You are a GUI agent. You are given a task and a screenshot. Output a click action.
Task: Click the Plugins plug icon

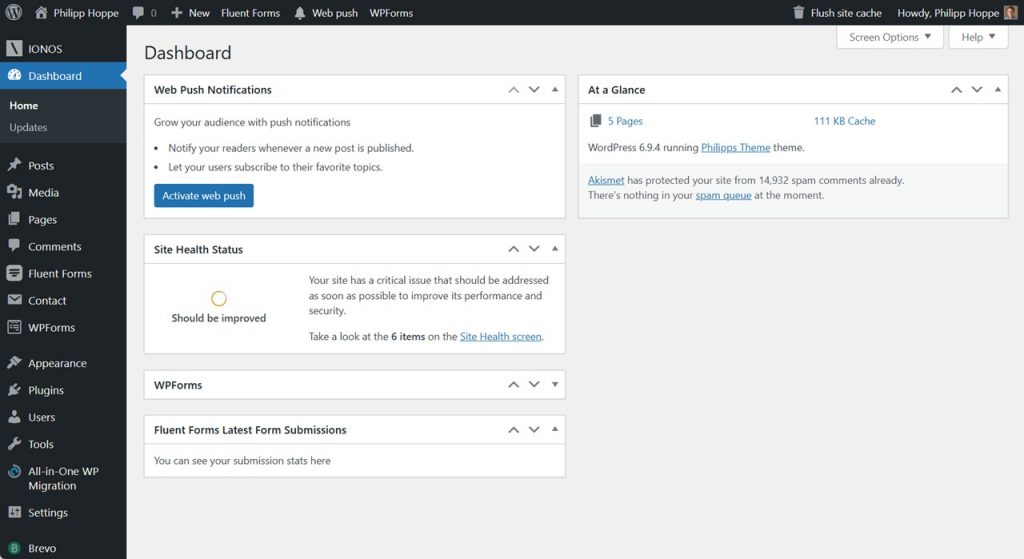tap(14, 390)
